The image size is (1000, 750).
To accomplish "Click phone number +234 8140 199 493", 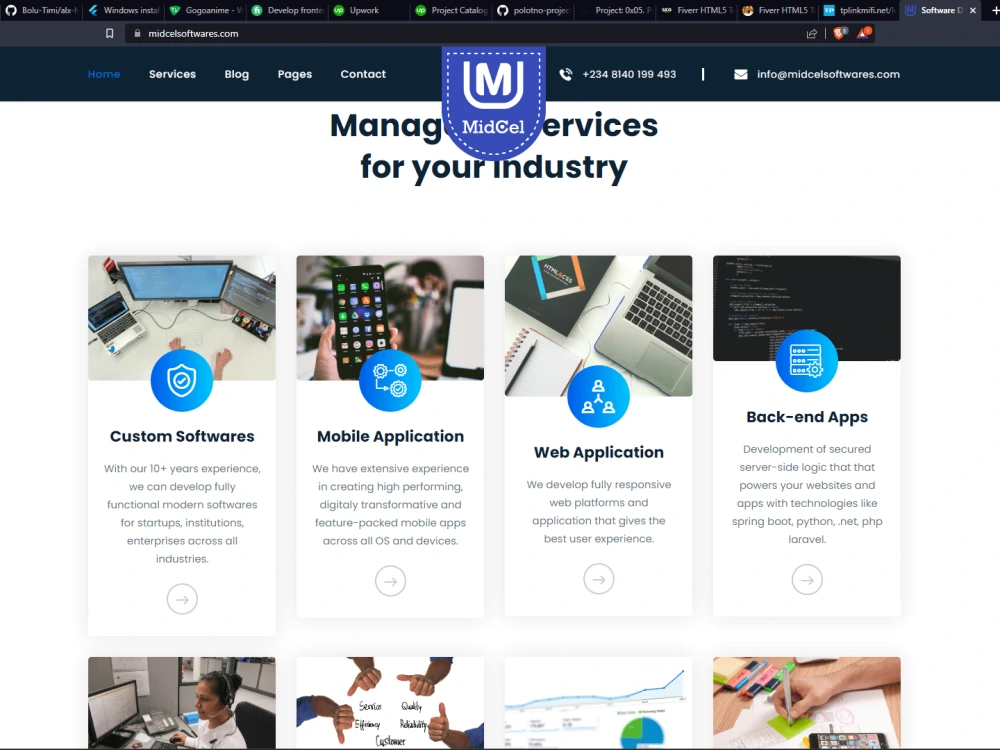I will coord(629,75).
